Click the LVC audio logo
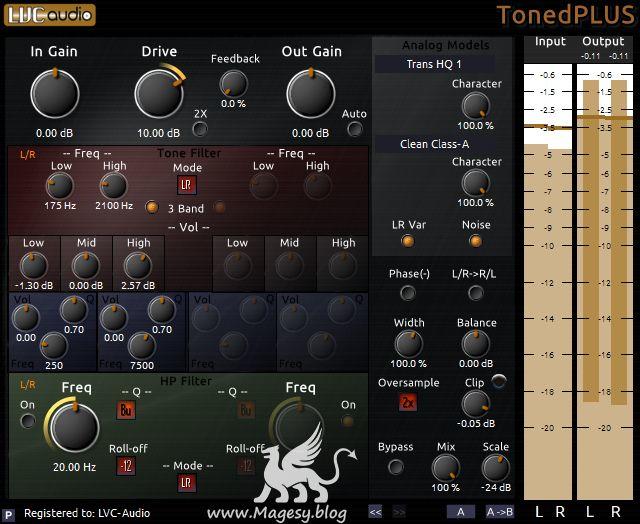640x524 pixels. point(49,15)
